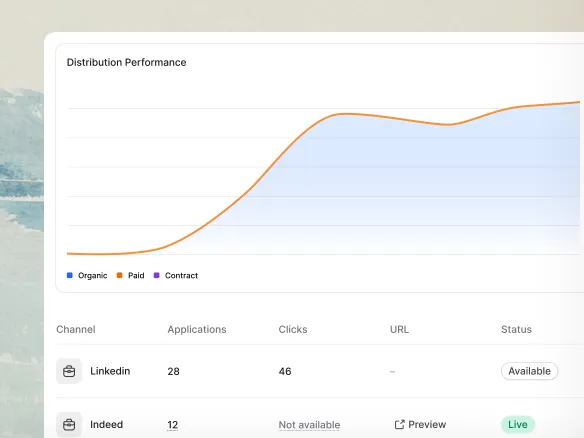Click Linkedin clicks value 46
The height and width of the screenshot is (438, 584).
pos(285,371)
